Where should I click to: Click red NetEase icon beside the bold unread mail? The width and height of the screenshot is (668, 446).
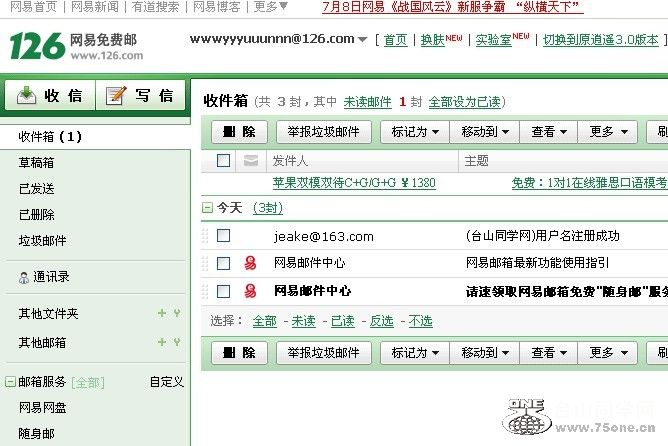(x=250, y=291)
